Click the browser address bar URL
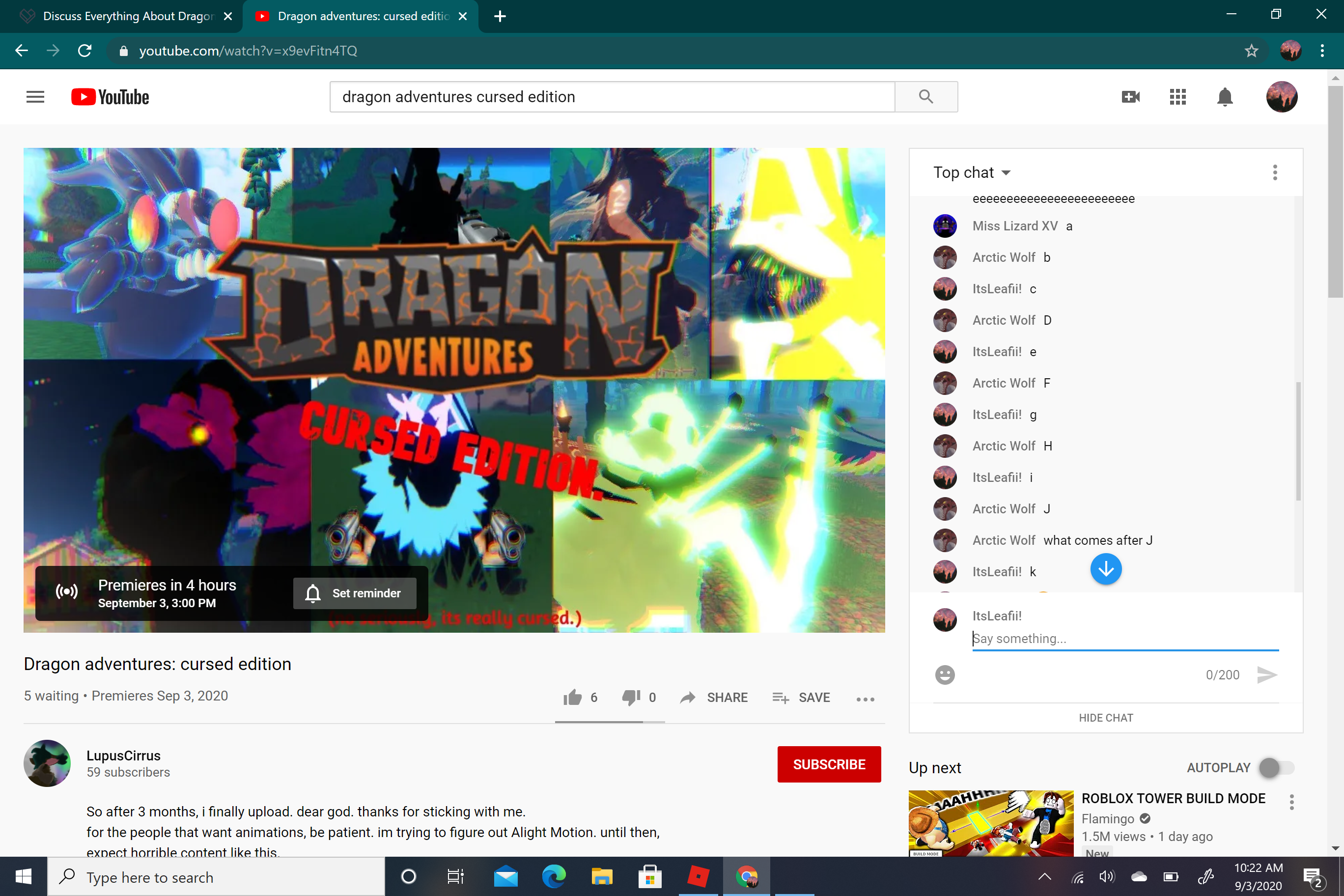This screenshot has width=1344, height=896. (x=248, y=51)
